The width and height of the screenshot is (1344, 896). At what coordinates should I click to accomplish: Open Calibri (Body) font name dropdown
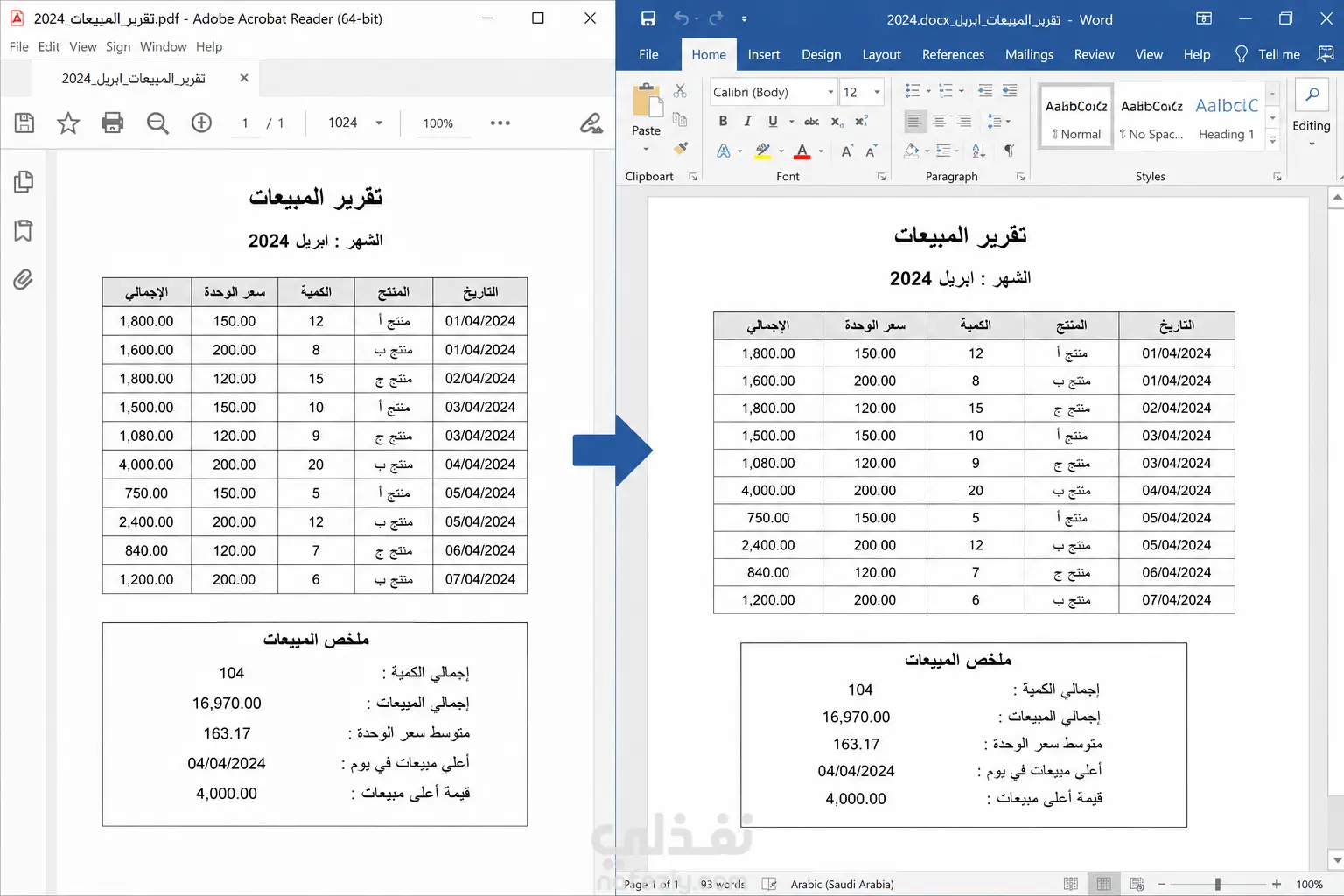tap(830, 92)
